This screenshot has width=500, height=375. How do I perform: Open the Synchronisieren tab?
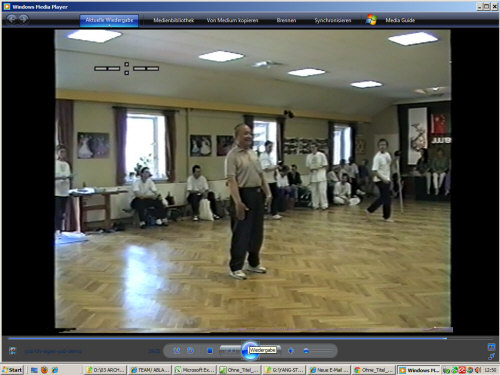(333, 20)
